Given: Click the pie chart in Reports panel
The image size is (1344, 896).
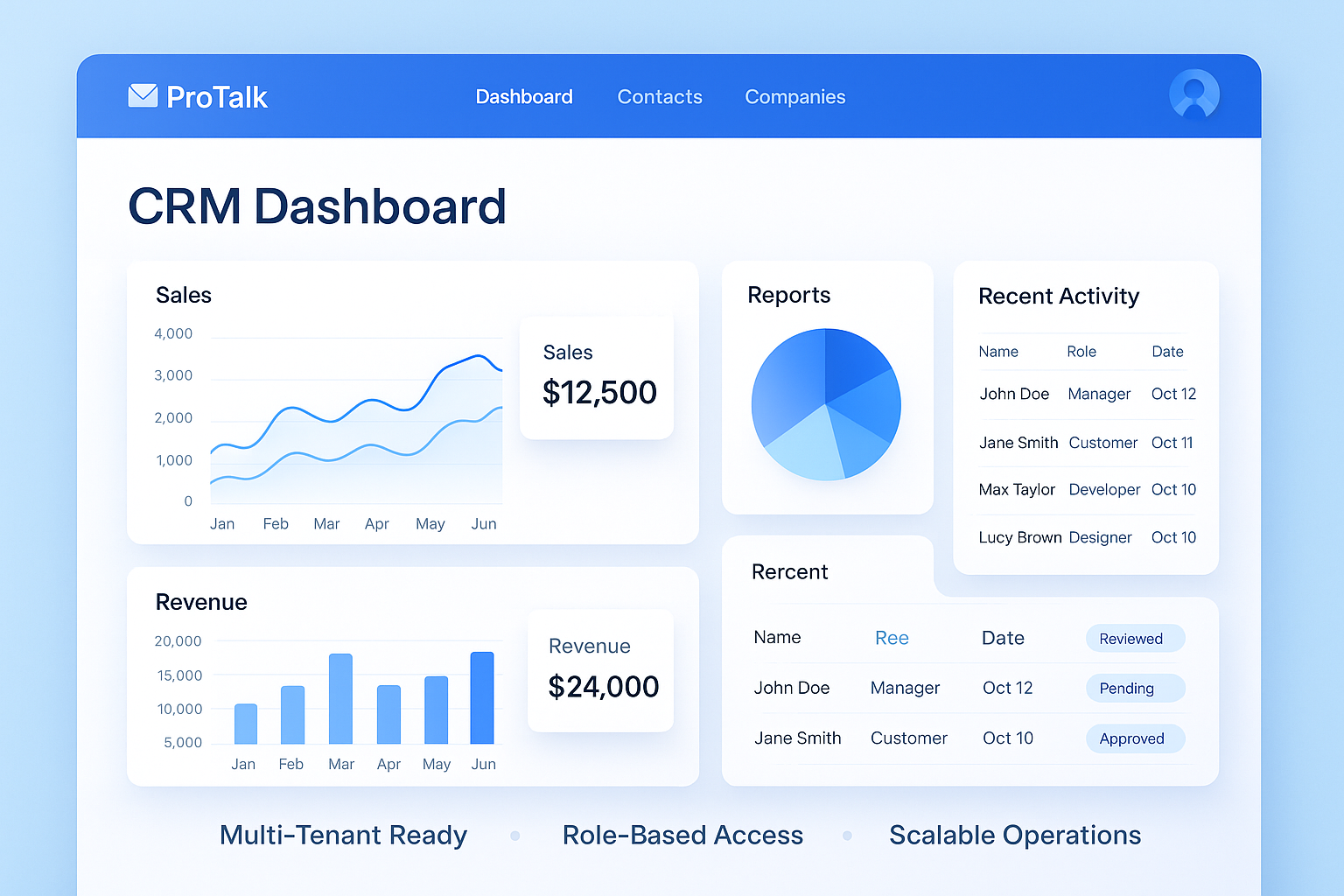Looking at the screenshot, I should [x=826, y=403].
